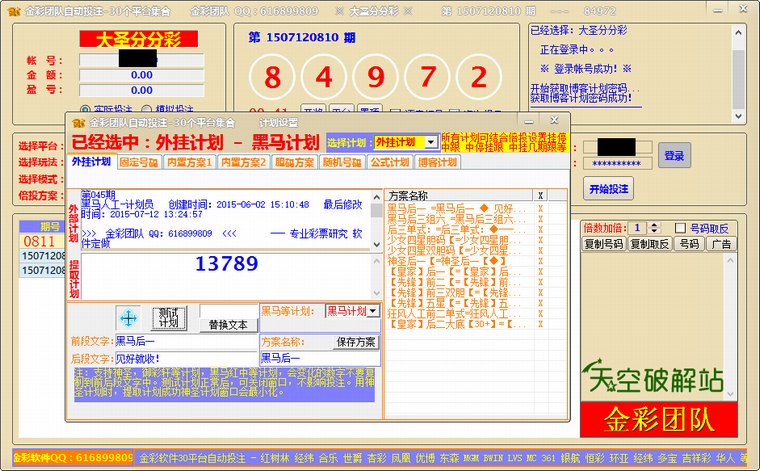Select the 实际投注 radio button

click(x=84, y=109)
